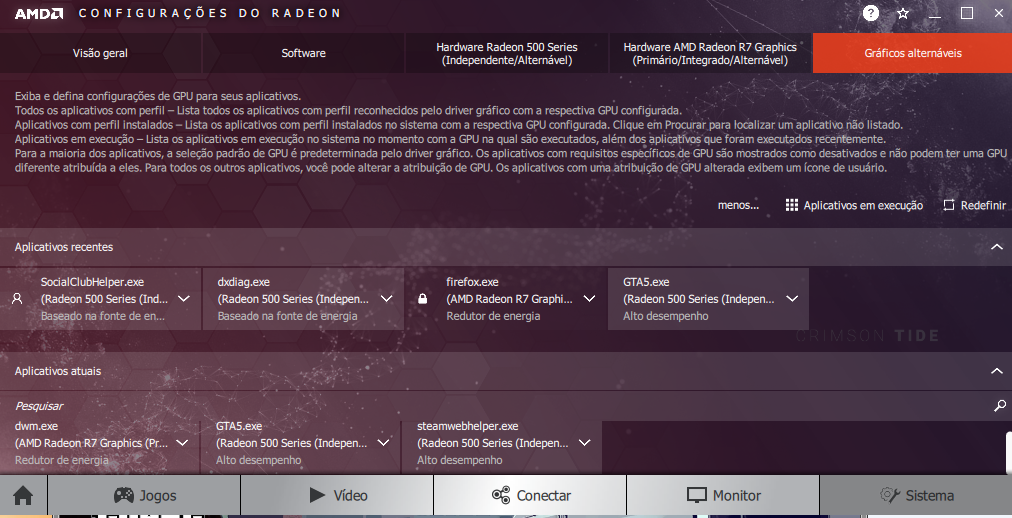Screen dimensions: 1012x518
Task: Open Hardware Radeon 500 Series tab
Action: coord(507,53)
